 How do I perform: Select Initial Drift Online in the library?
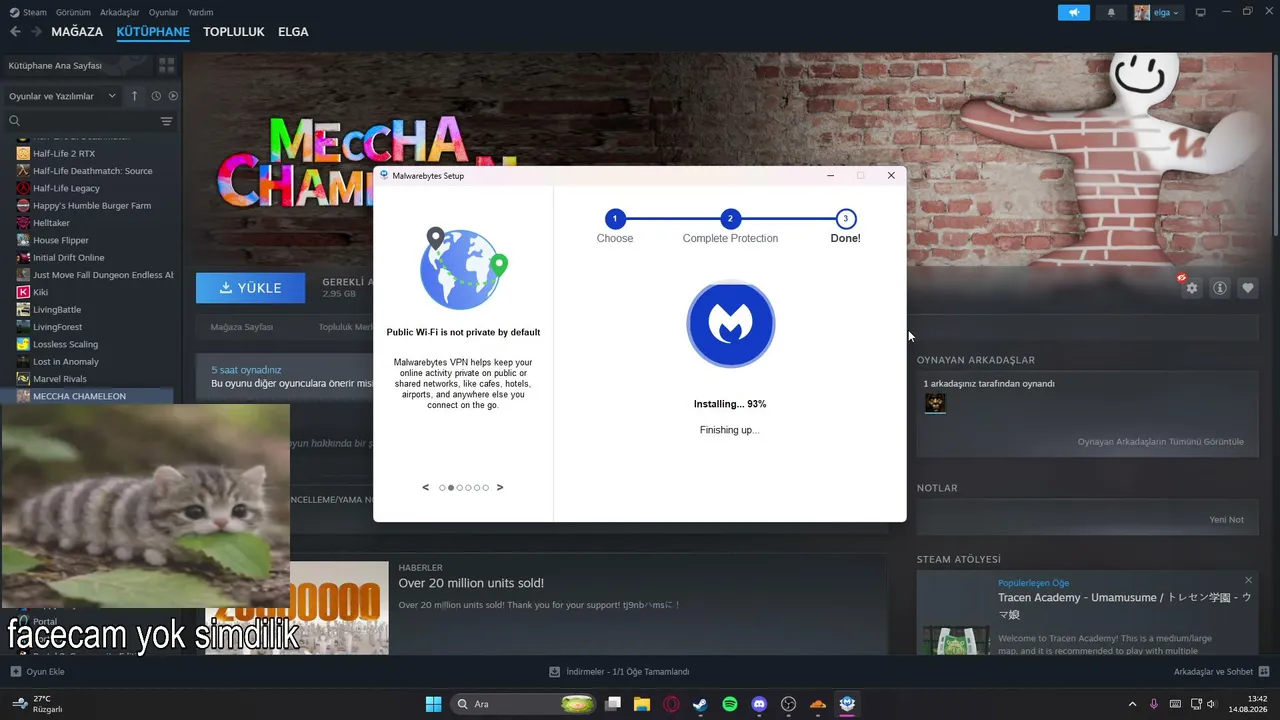[x=68, y=258]
